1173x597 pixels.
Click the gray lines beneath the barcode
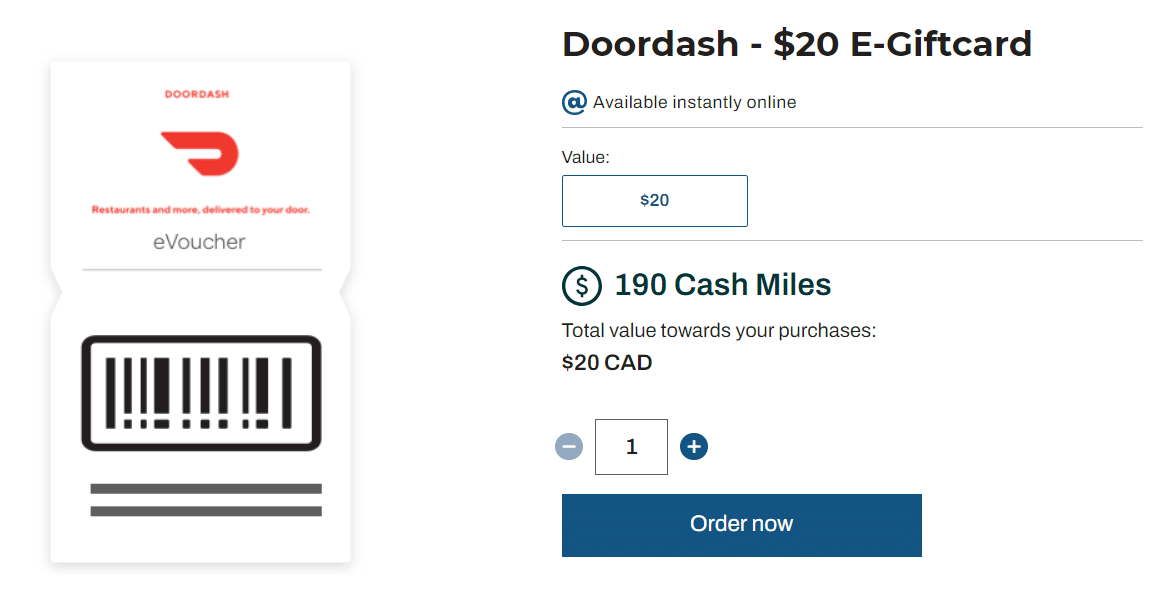(x=206, y=500)
